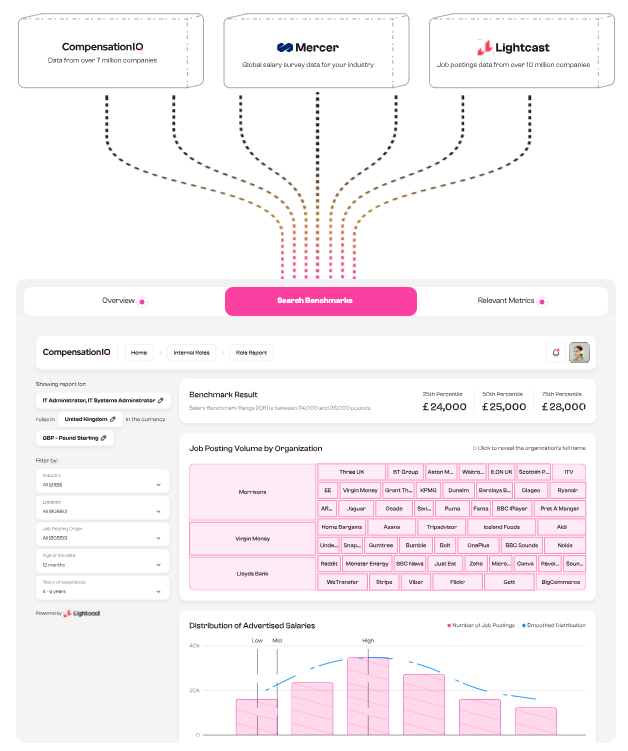The width and height of the screenshot is (628, 751).
Task: Open Role Report breadcrumb
Action: 251,353
